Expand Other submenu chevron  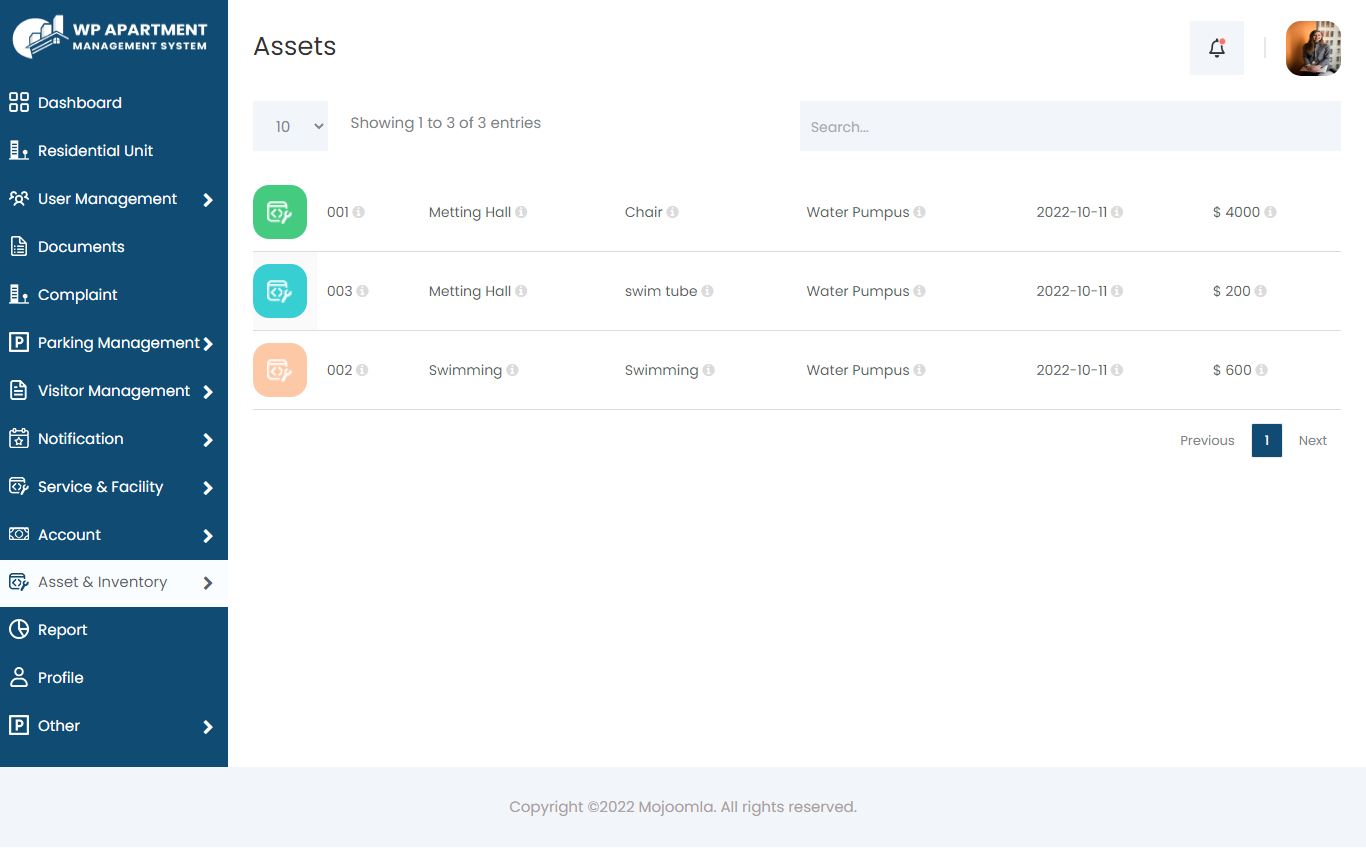[208, 727]
